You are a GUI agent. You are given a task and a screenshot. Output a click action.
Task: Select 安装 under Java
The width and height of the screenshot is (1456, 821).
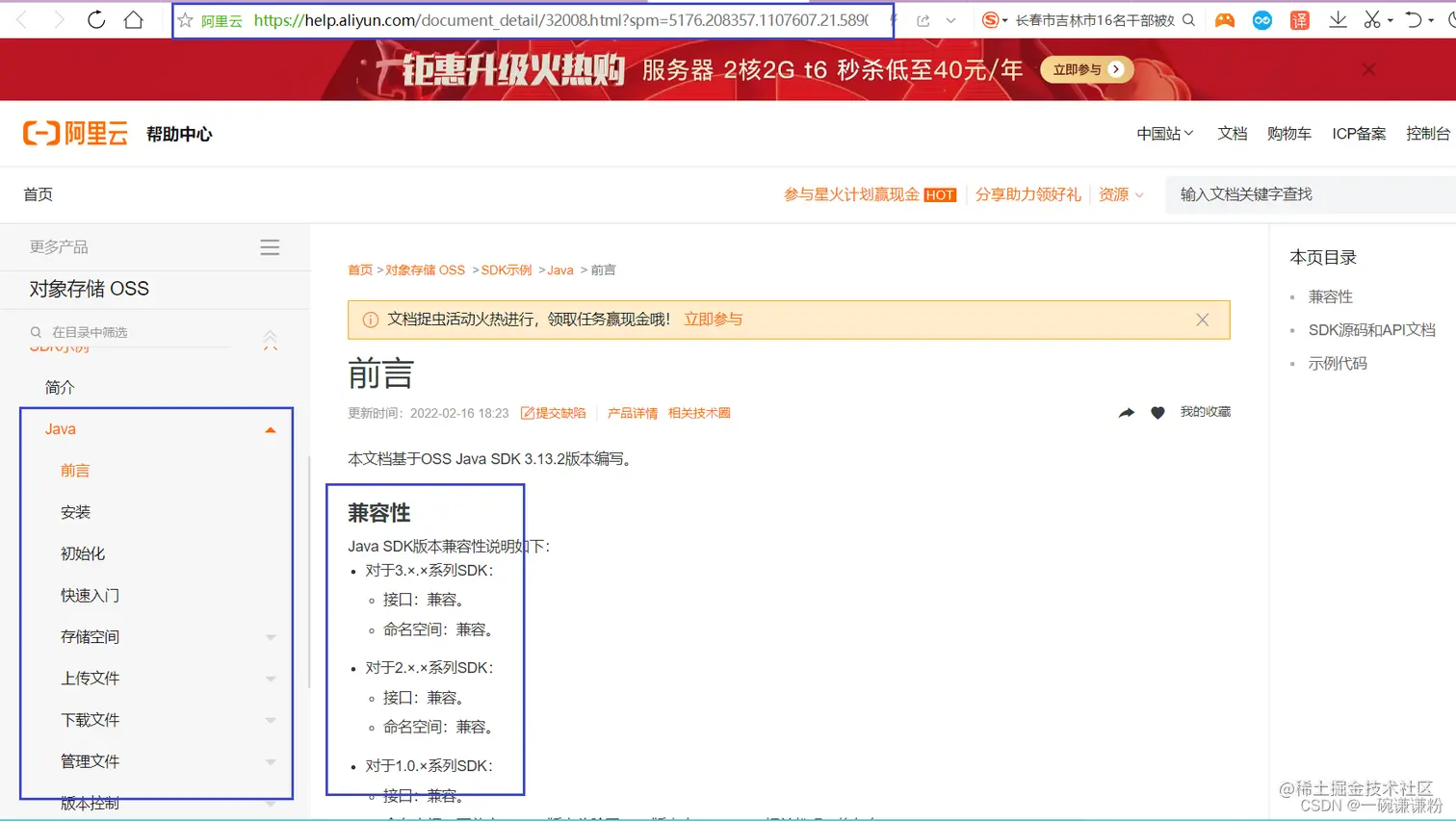coord(75,512)
